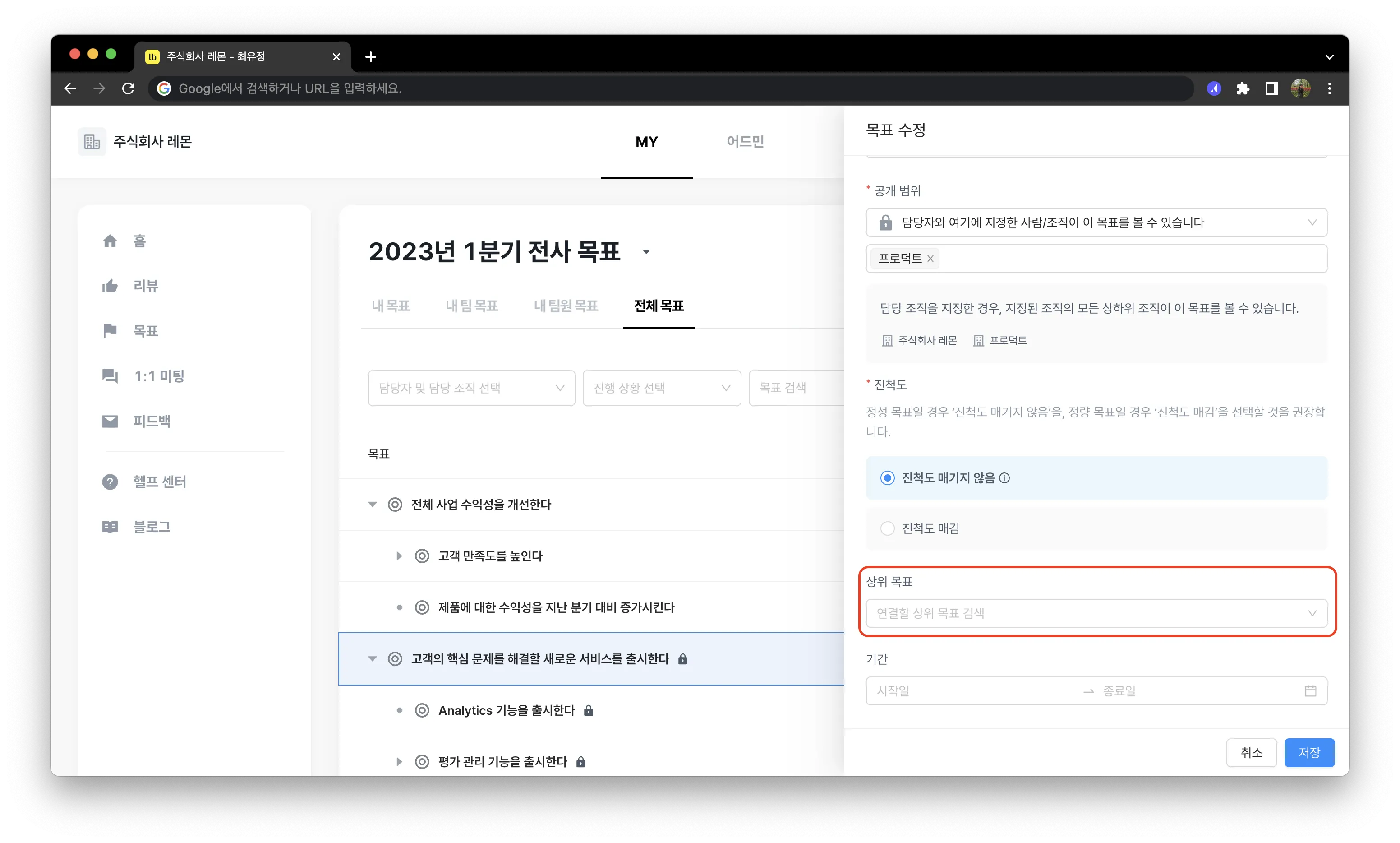Click the home icon in the sidebar
Viewport: 1400px width, 843px height.
coord(110,241)
